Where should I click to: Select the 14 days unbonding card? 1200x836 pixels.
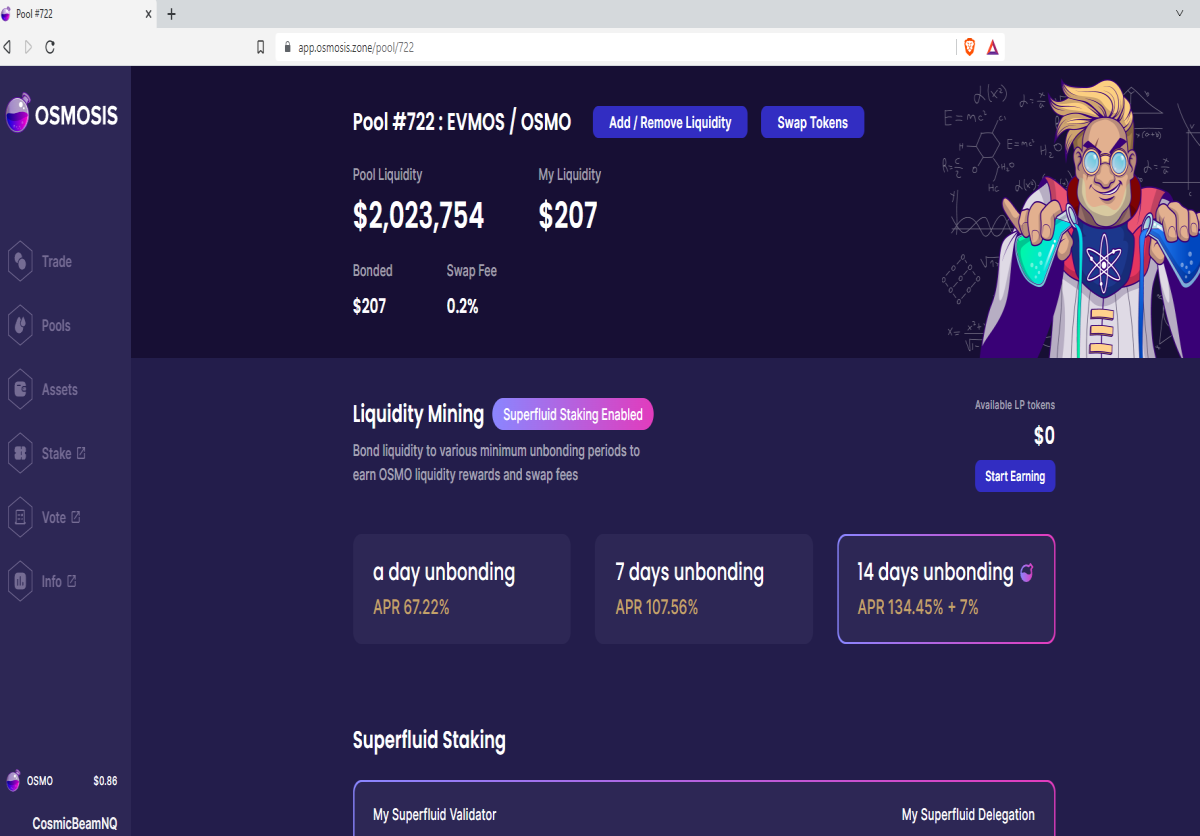[946, 589]
